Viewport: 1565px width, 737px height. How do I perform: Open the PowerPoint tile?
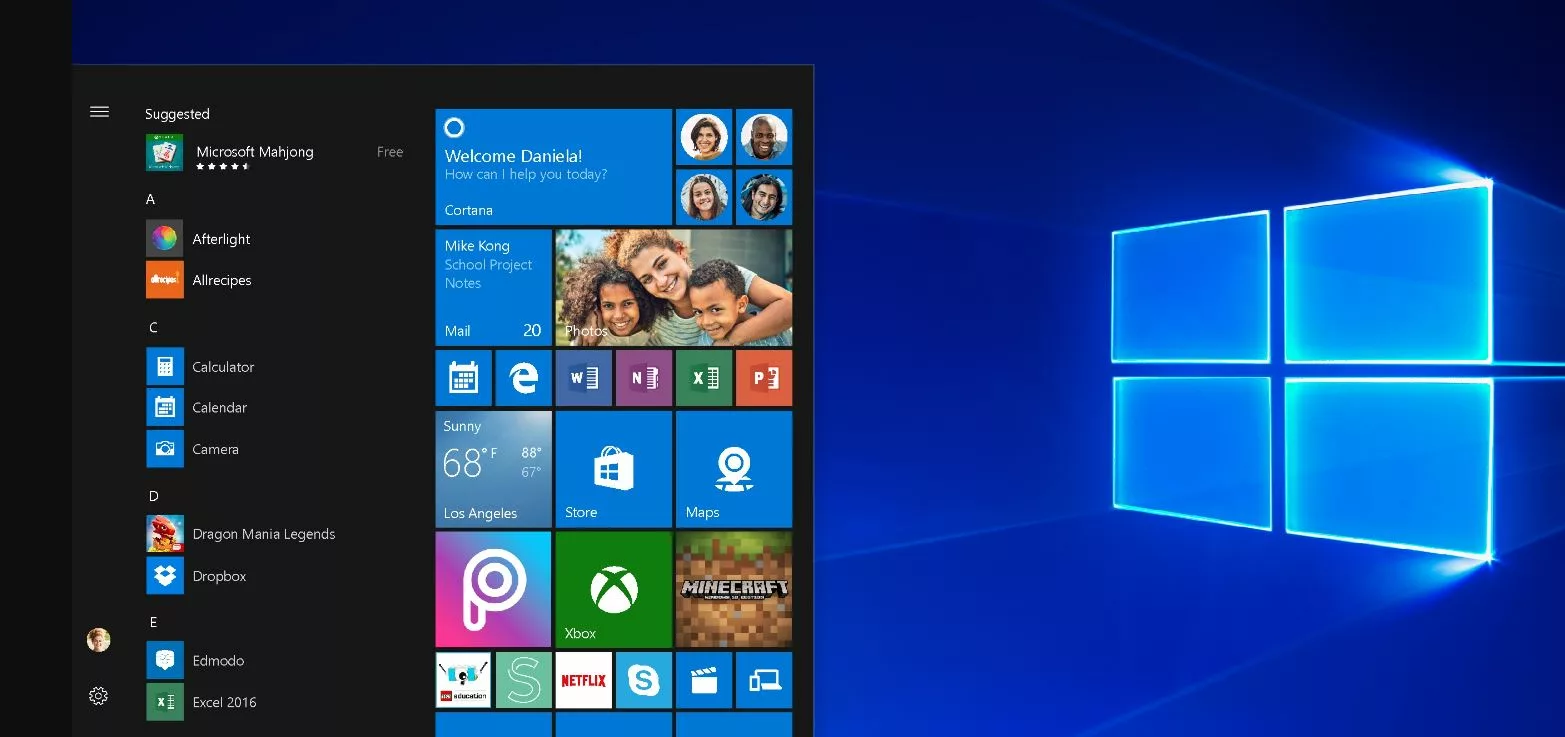(x=764, y=378)
